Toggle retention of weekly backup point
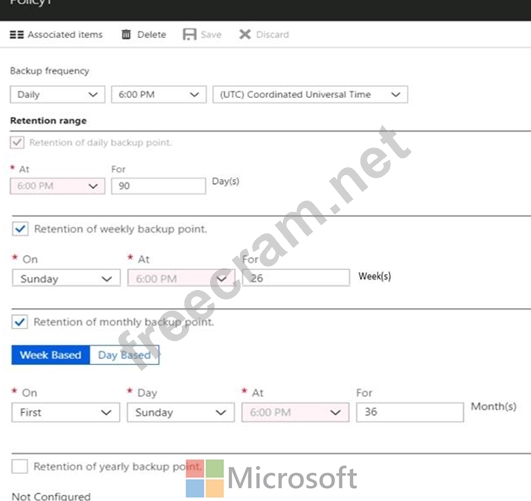The width and height of the screenshot is (531, 501). [20, 229]
